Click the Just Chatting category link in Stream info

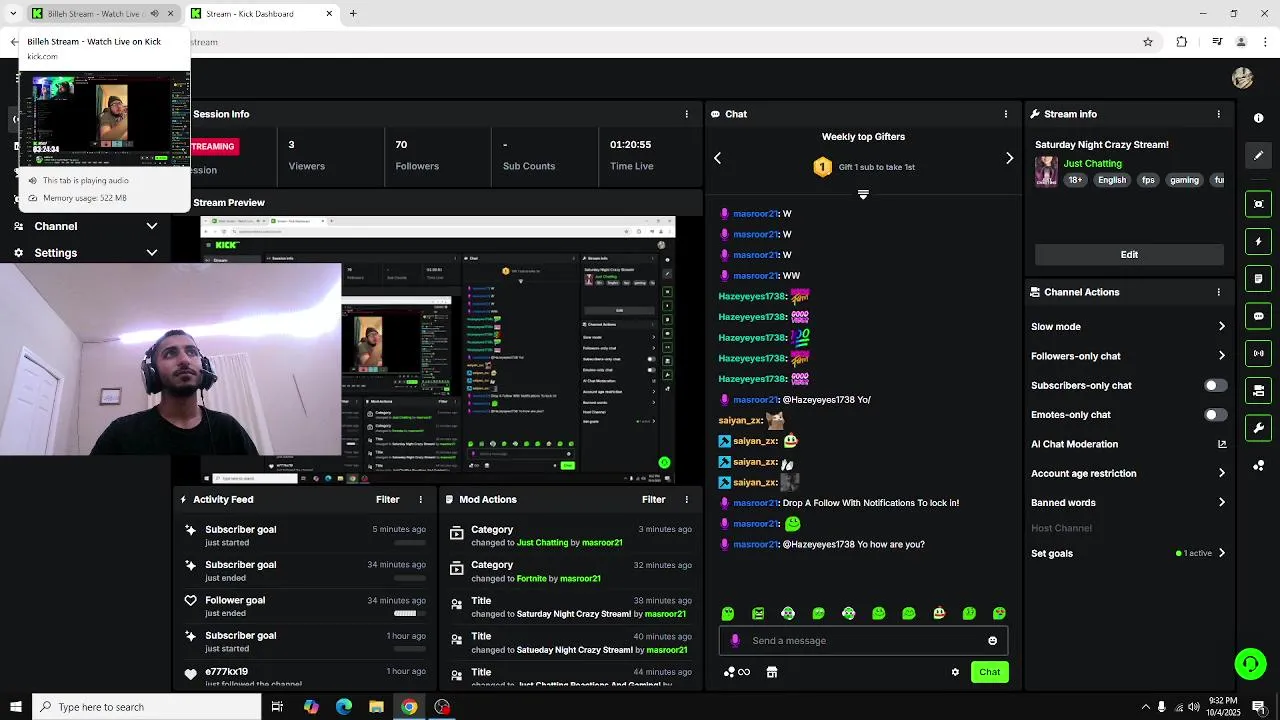tap(1092, 164)
